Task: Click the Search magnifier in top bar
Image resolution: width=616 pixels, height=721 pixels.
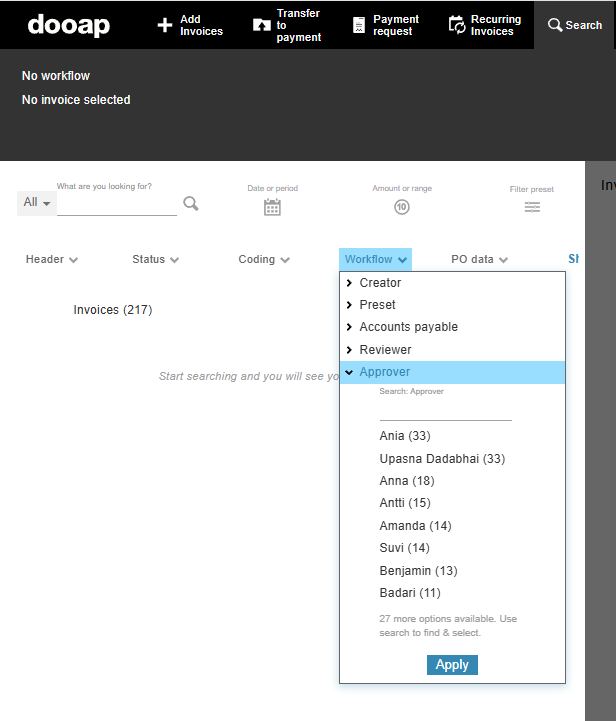Action: [x=555, y=25]
